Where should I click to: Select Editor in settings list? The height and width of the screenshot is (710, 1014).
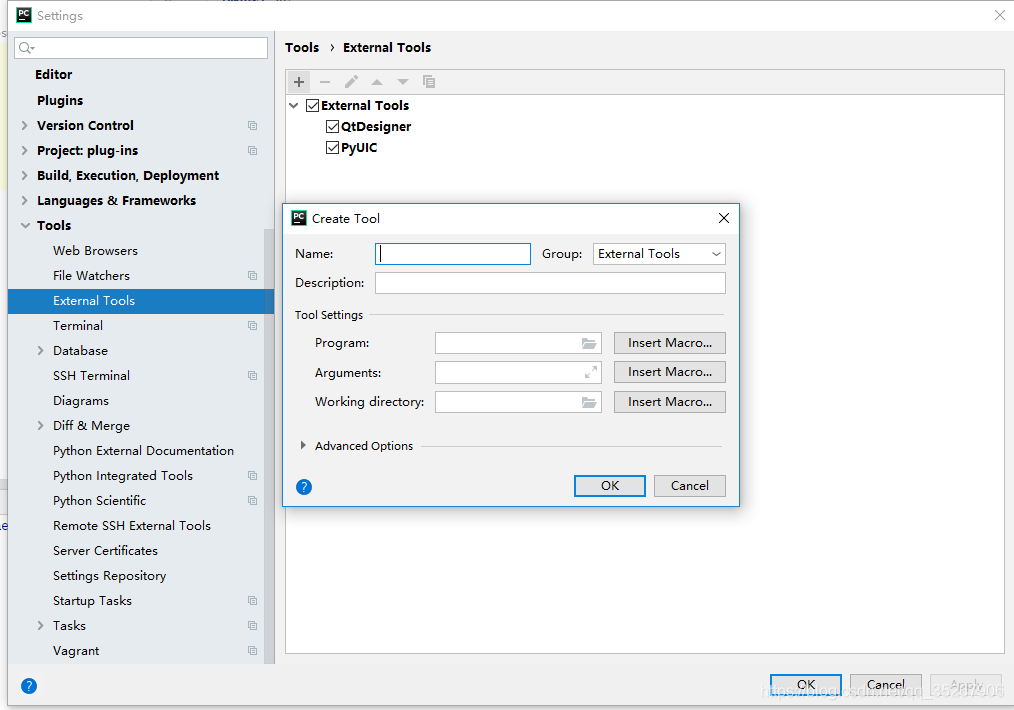(54, 74)
